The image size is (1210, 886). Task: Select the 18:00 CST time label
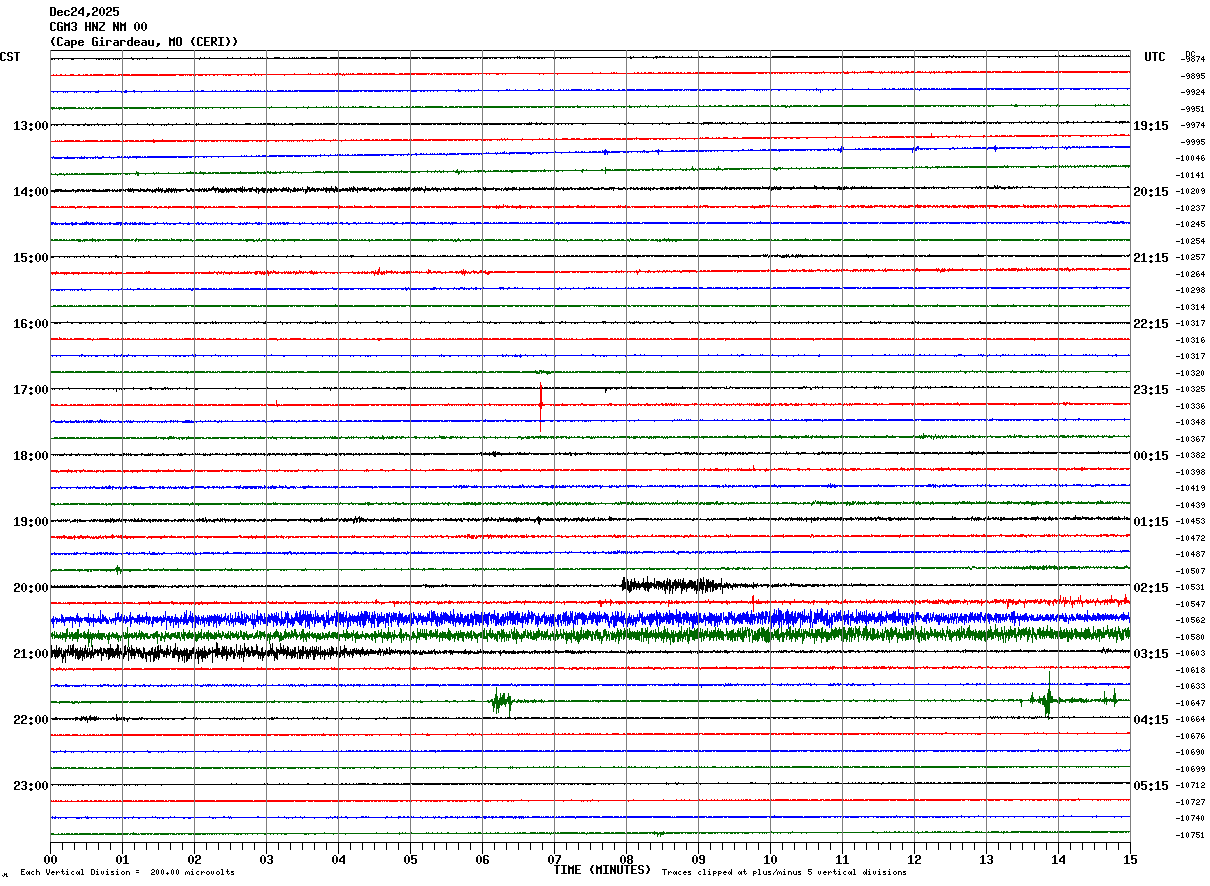[x=31, y=456]
